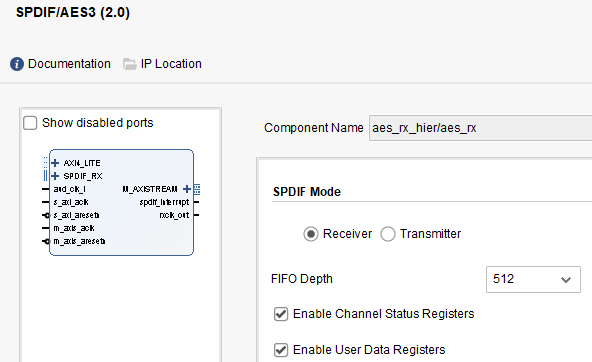Click the SPDIF/AES3 (2.0) title

point(73,12)
